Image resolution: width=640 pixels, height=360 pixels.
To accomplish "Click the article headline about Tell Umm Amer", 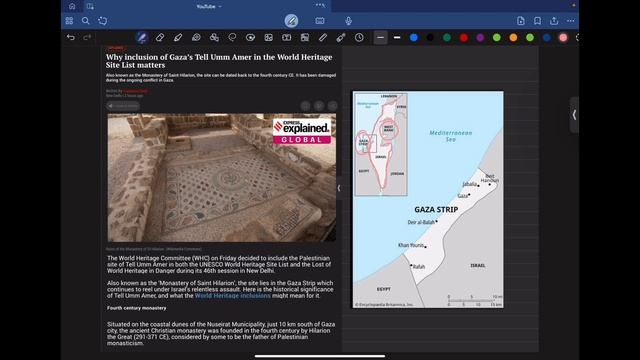I will coord(219,61).
